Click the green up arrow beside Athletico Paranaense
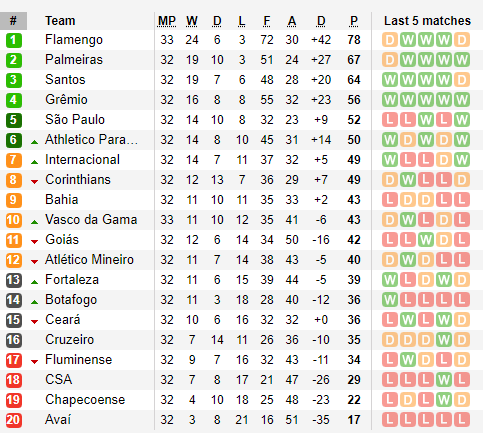The width and height of the screenshot is (484, 433). click(x=34, y=142)
